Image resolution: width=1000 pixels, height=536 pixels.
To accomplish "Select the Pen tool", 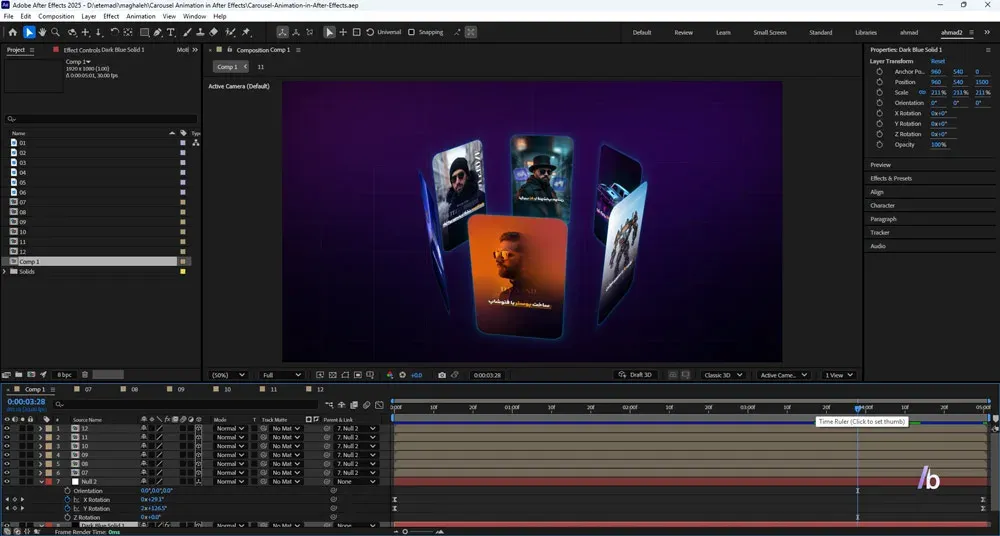I will pos(158,32).
